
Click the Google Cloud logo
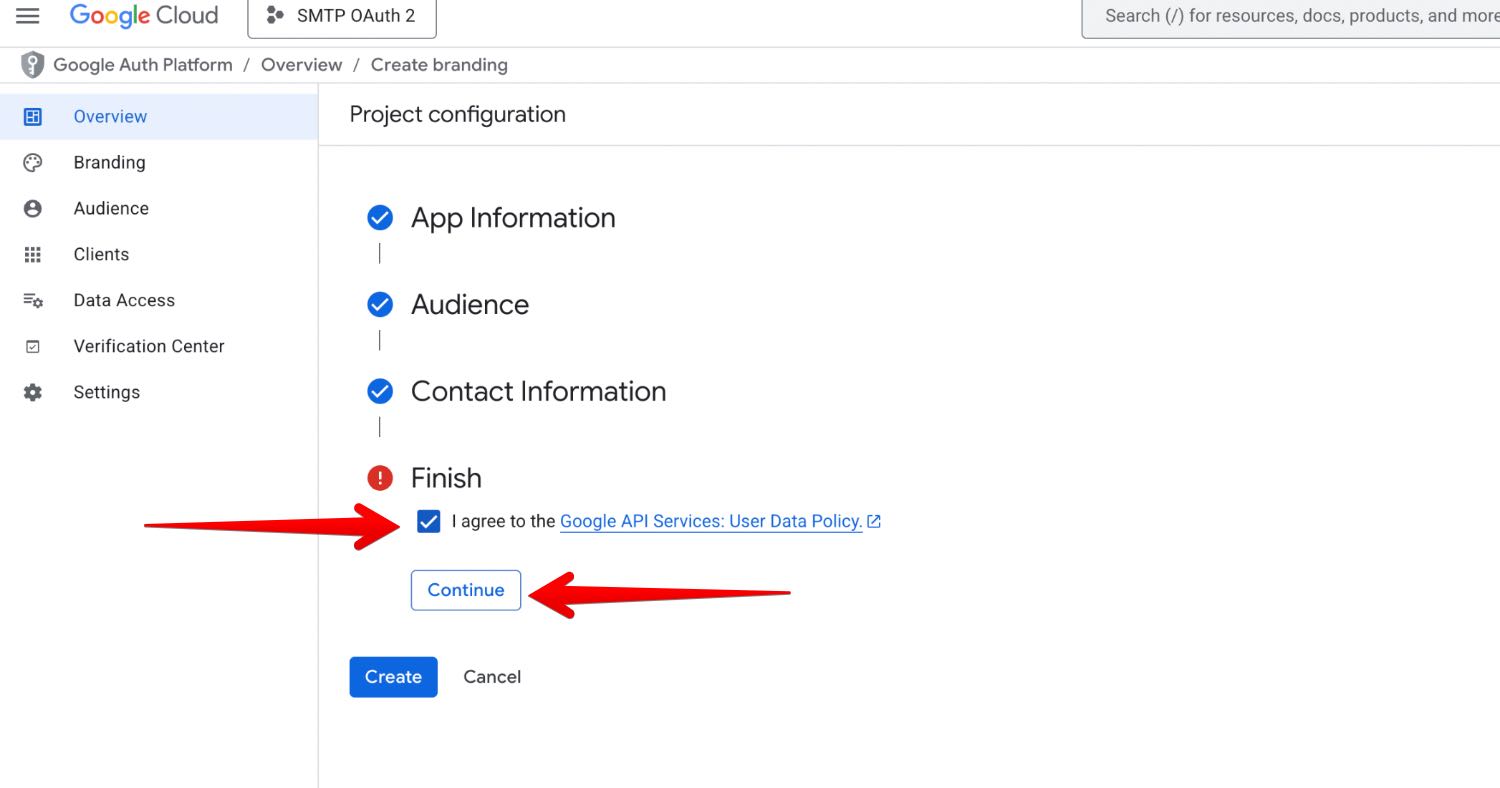(x=144, y=16)
